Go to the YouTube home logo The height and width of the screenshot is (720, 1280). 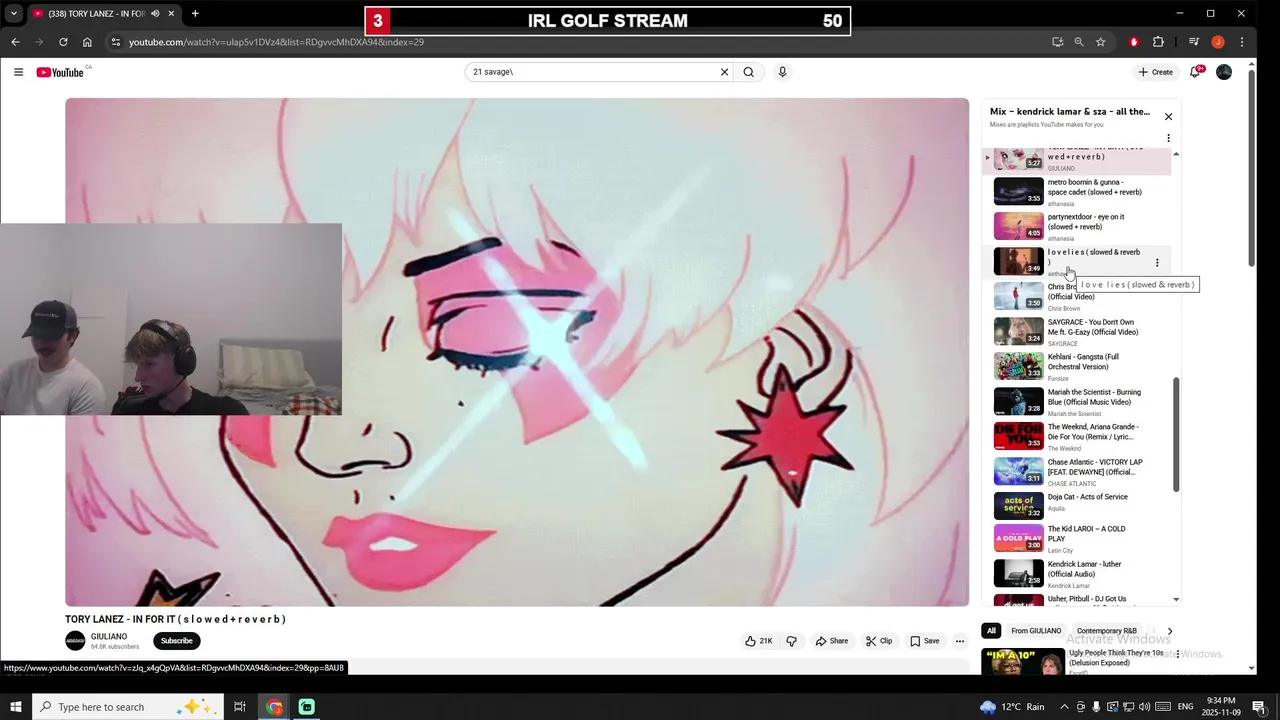[60, 72]
